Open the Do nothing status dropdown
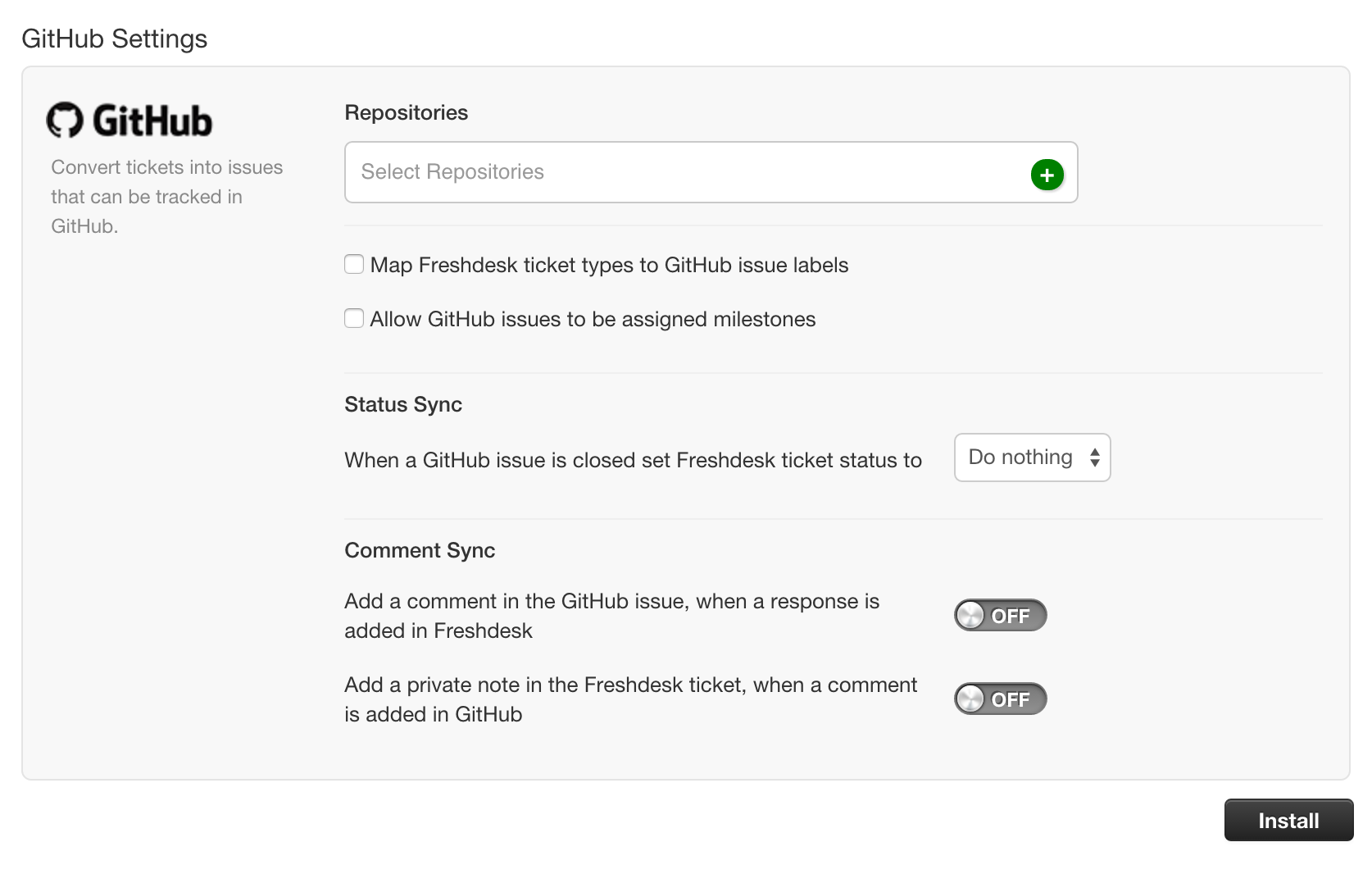 (x=1032, y=457)
